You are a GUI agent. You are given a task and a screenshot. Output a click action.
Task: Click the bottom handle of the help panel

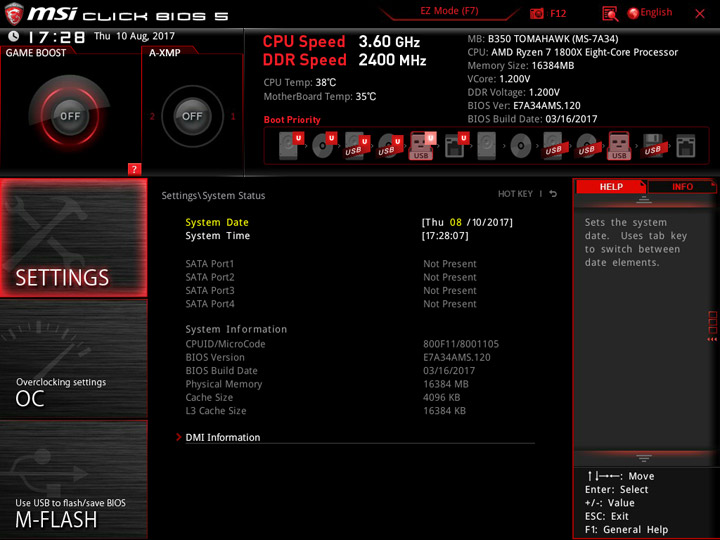pyautogui.click(x=644, y=458)
